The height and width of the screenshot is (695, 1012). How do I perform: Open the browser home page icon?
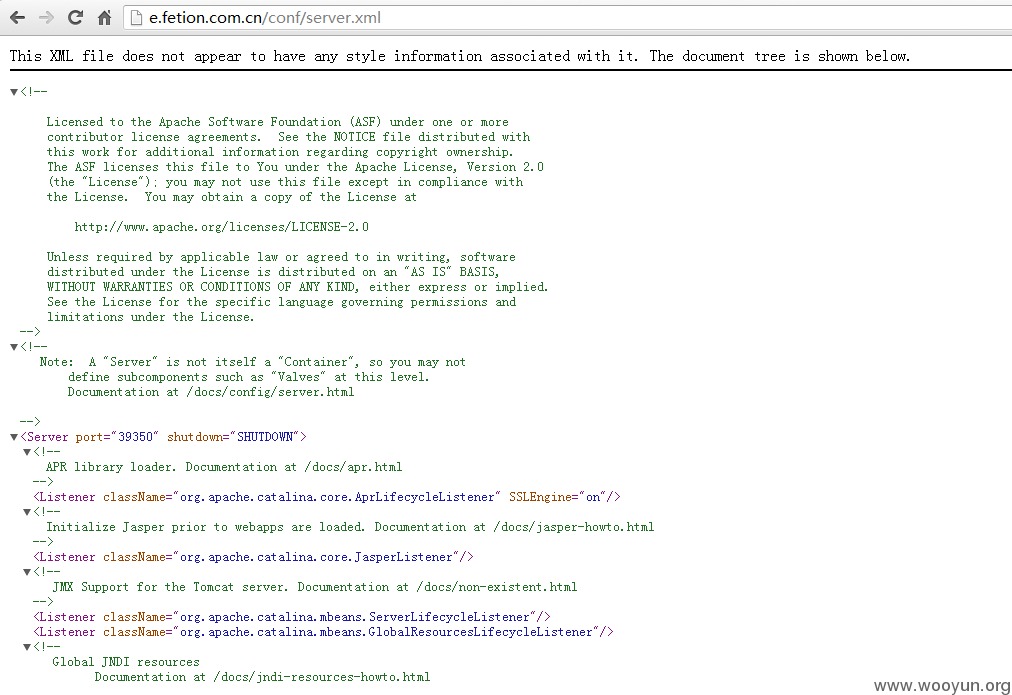click(104, 17)
